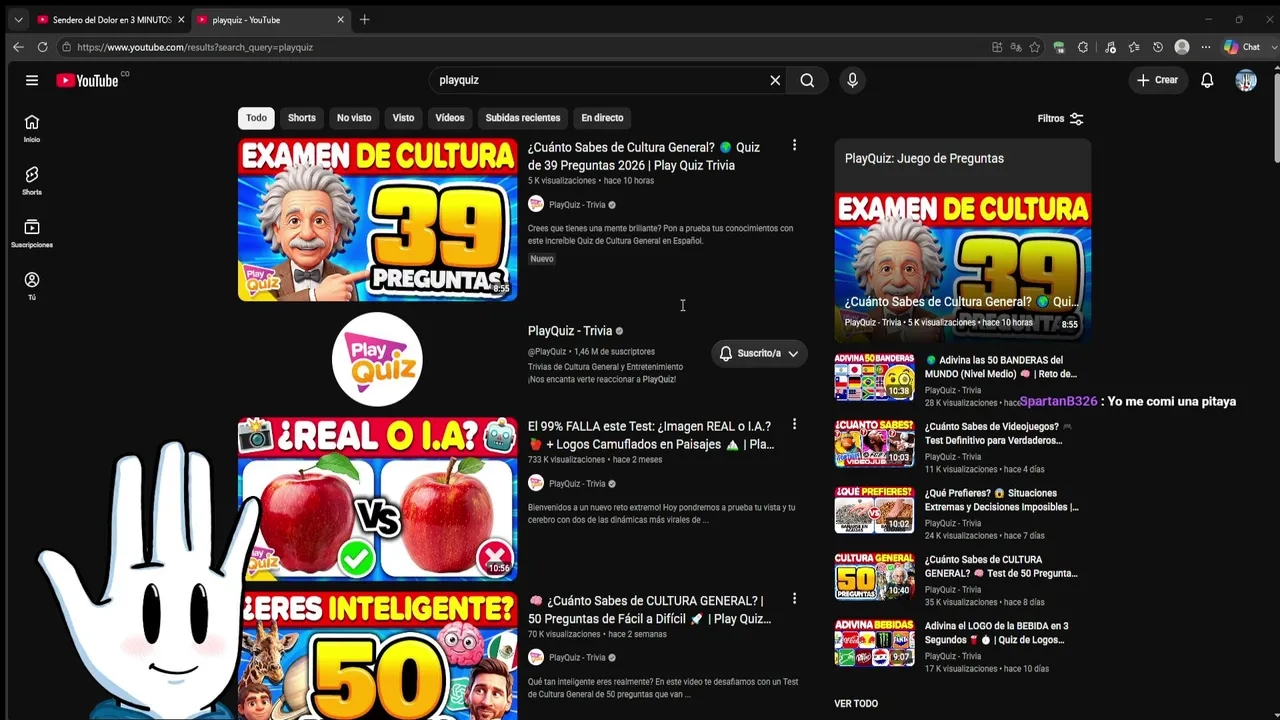Open more options for the Real o I.A. video
Viewport: 1280px width, 720px height.
pos(794,425)
